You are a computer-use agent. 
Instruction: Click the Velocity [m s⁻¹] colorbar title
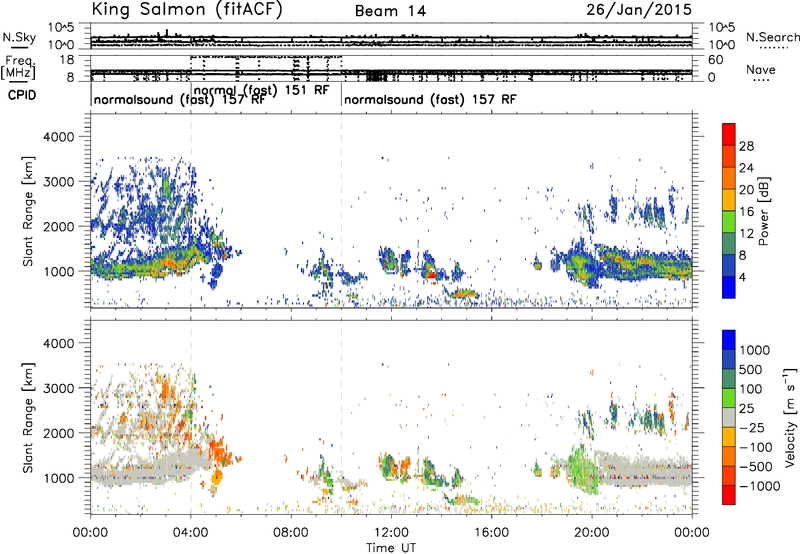(x=791, y=417)
